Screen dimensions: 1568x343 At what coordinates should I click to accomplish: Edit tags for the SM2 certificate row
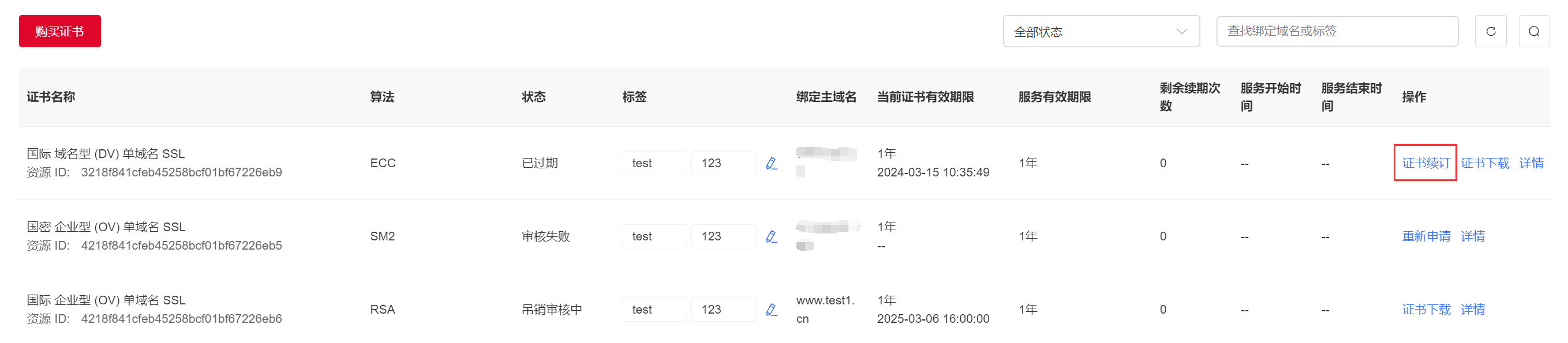(771, 236)
